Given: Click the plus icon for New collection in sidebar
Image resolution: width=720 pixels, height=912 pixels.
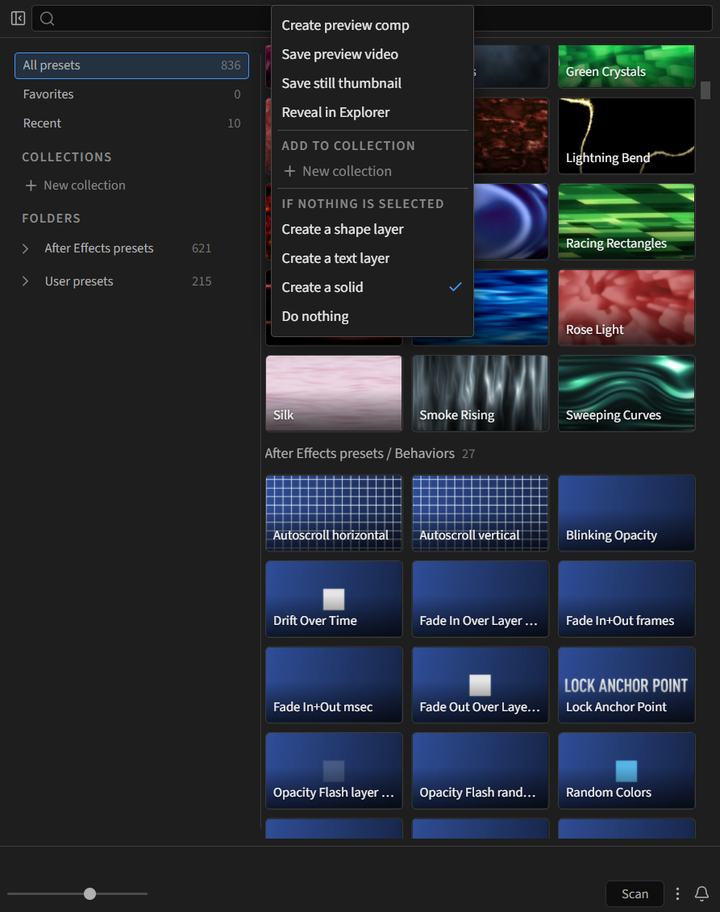Looking at the screenshot, I should pyautogui.click(x=31, y=186).
